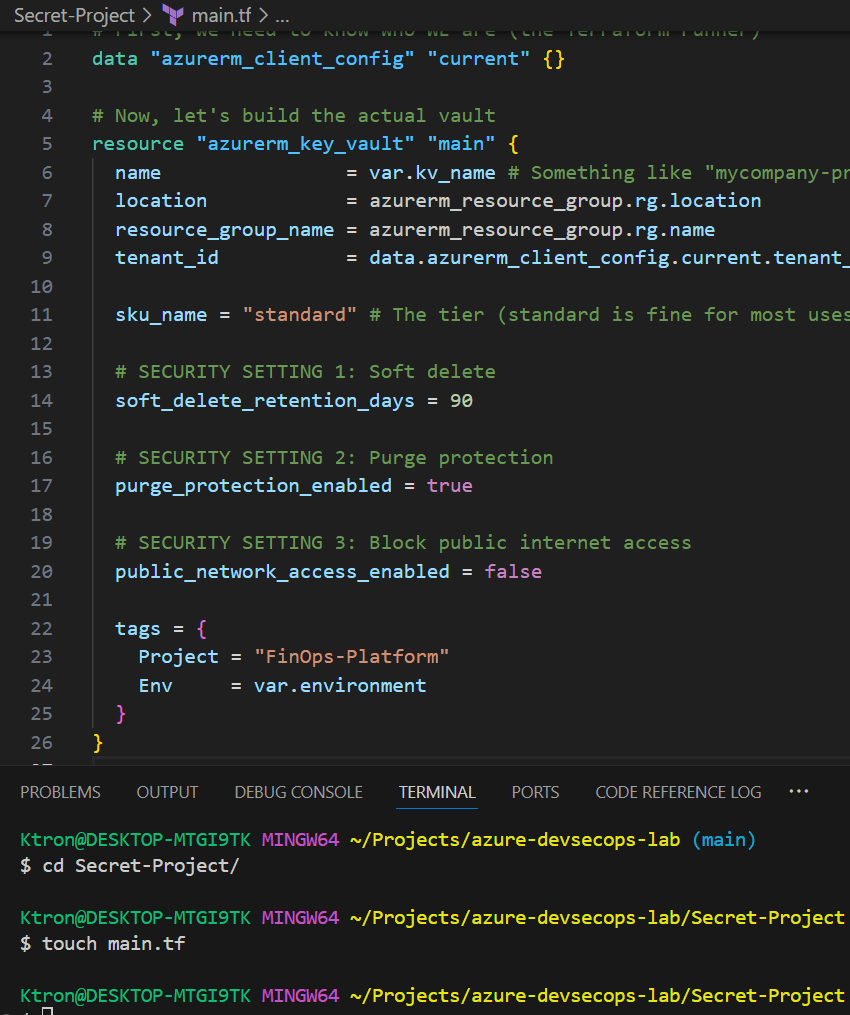Place cursor on purge_protection_enabled true value
Screen dimensions: 850x1015
(x=449, y=486)
